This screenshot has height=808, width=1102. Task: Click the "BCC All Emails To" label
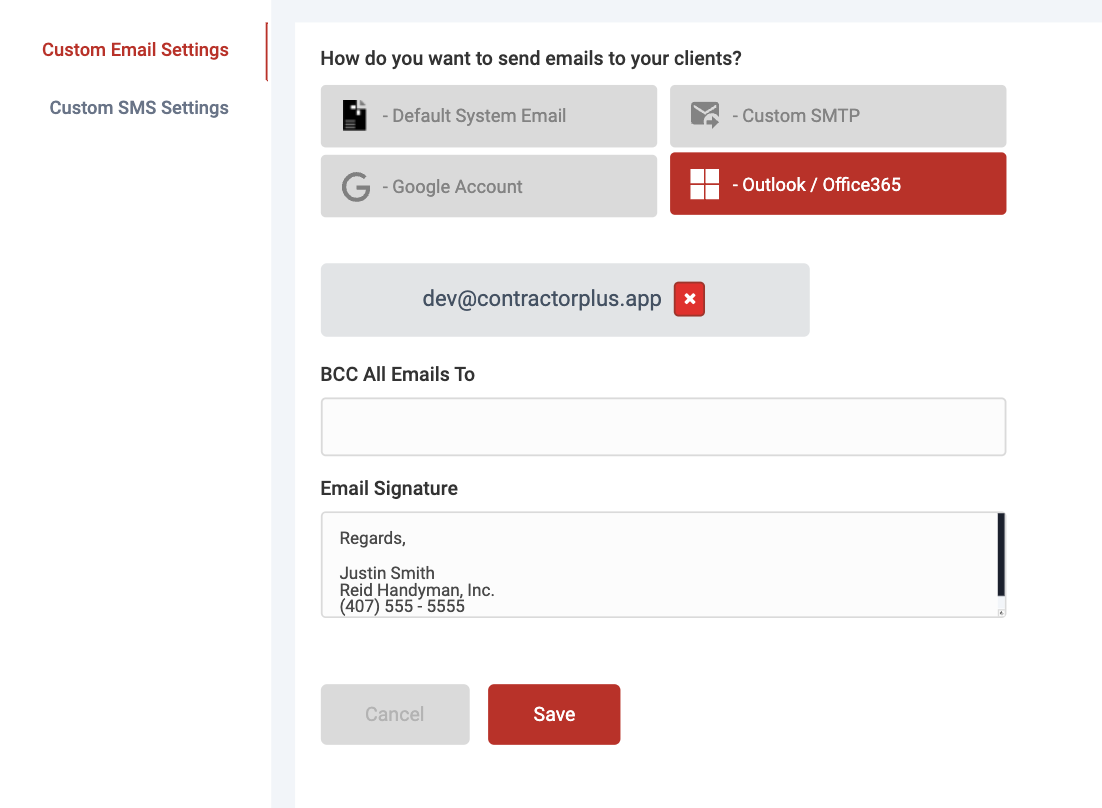point(397,375)
